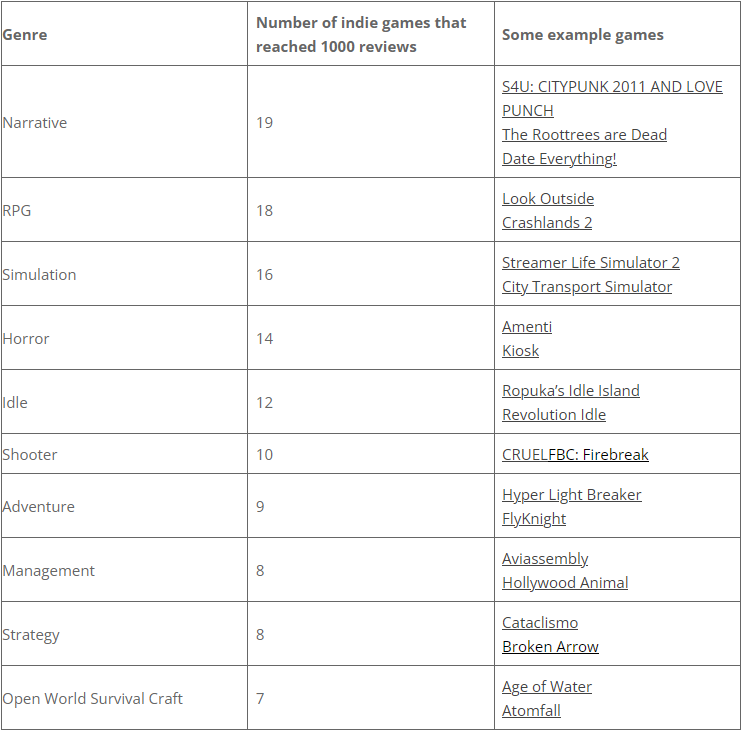Follow the Revolution Idle link
Screen dimensions: 742x731
[x=554, y=415]
